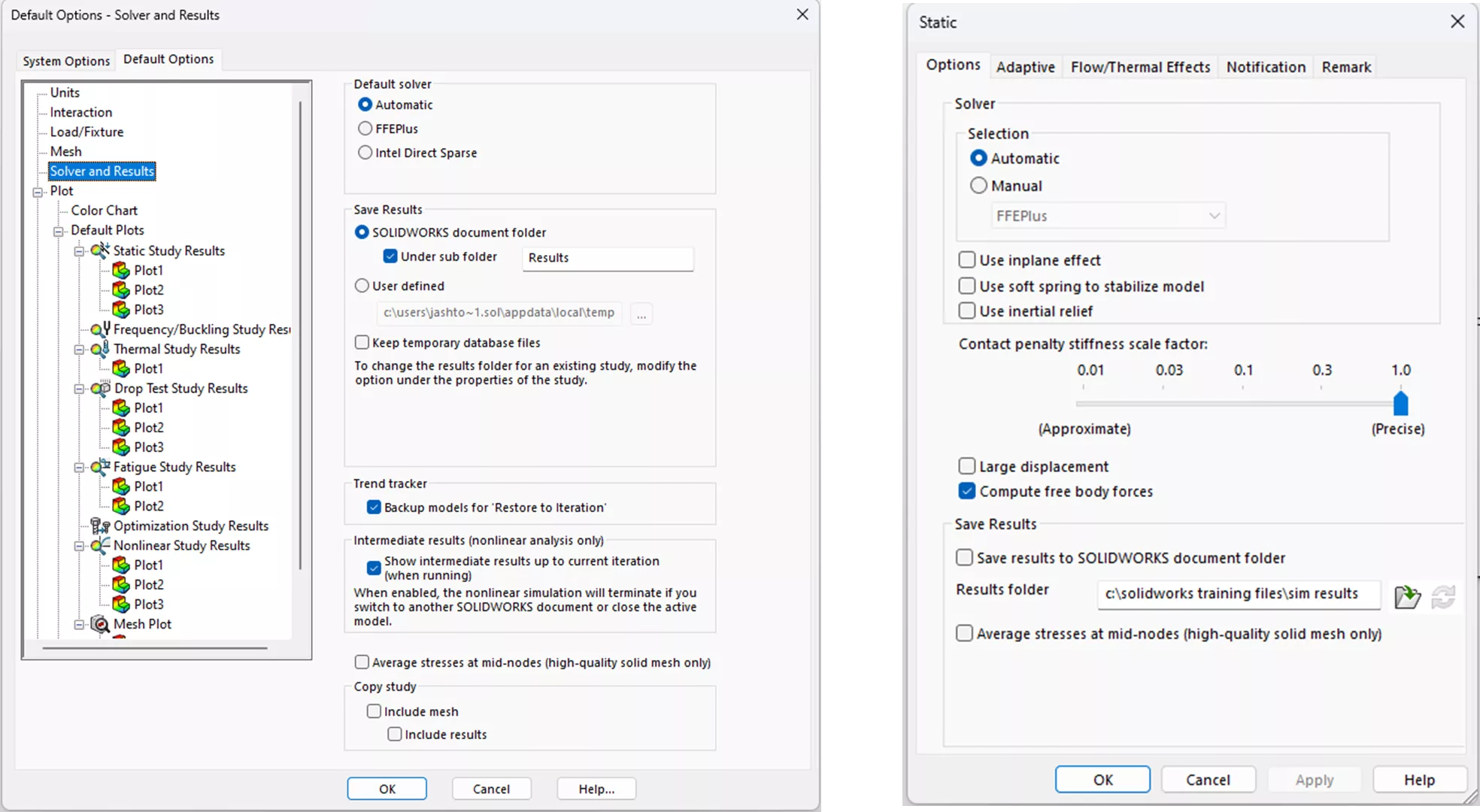Click the Mesh Plot magnifier icon
This screenshot has width=1480, height=812.
100,624
